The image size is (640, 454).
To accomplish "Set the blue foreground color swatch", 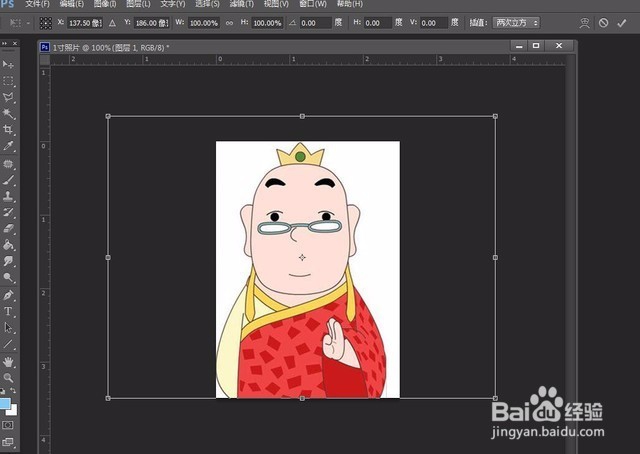I will (5, 403).
